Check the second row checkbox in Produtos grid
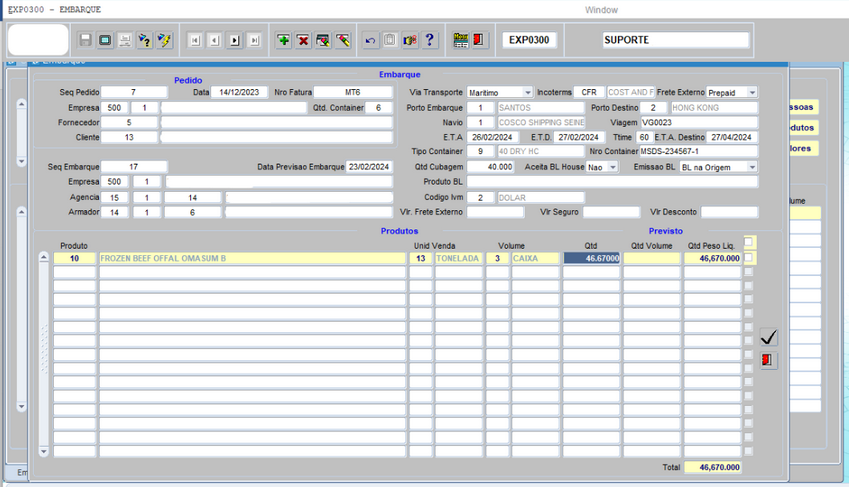 (749, 272)
